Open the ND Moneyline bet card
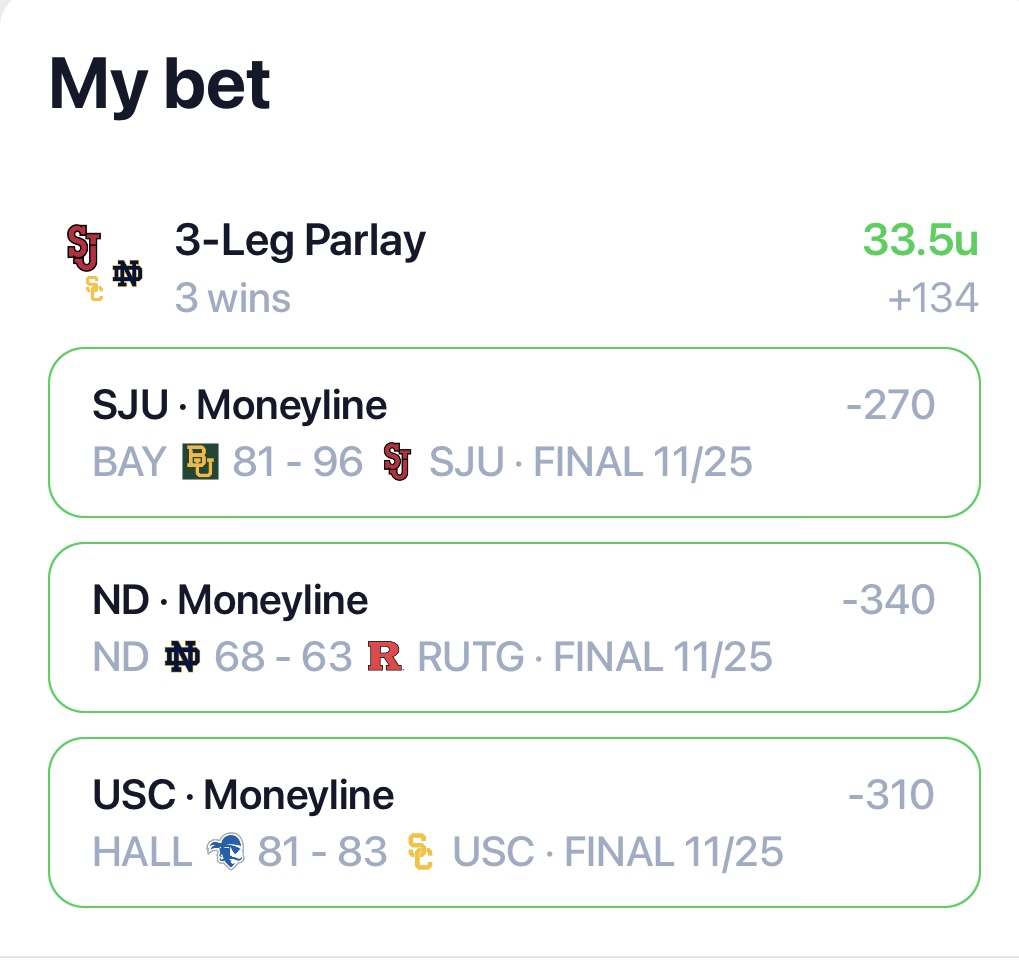The image size is (1019, 961). [x=514, y=627]
